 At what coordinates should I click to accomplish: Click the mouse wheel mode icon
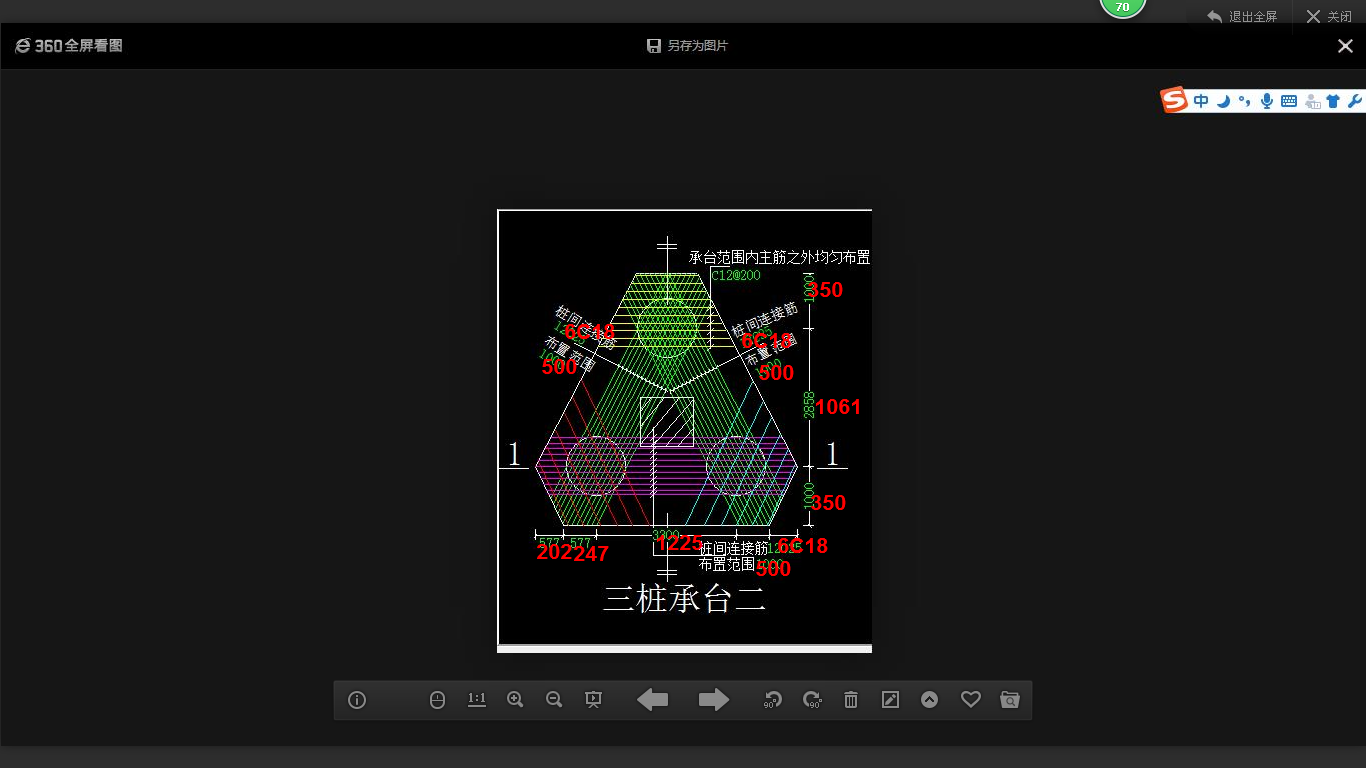click(x=437, y=700)
